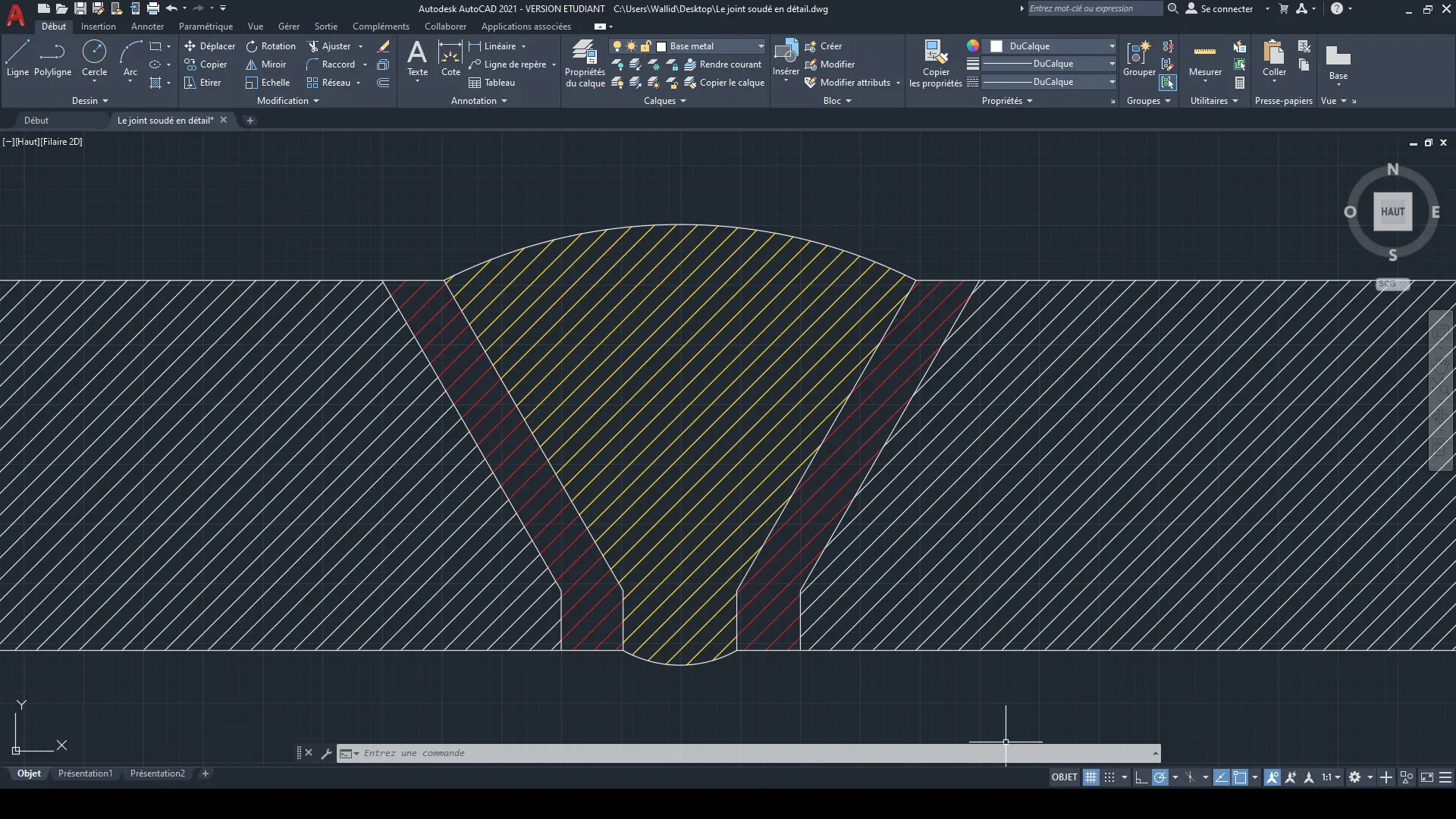The height and width of the screenshot is (819, 1456).
Task: Select the Cote dimension tool
Action: [x=450, y=58]
